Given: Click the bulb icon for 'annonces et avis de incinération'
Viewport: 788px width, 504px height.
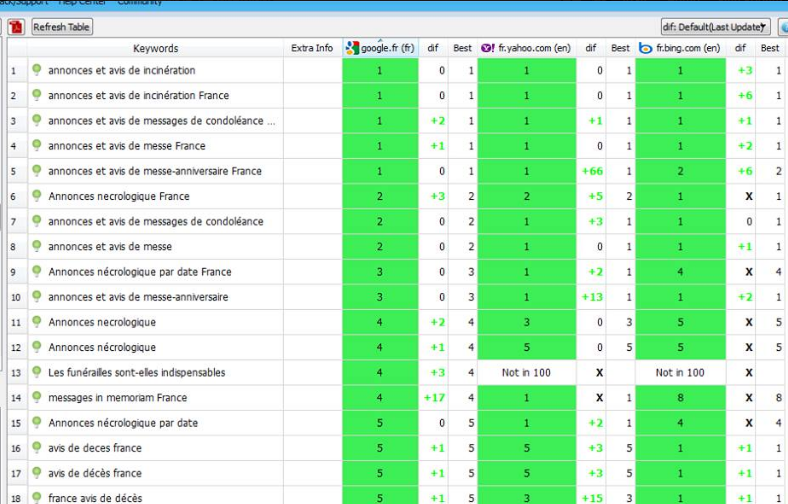Looking at the screenshot, I should (37, 70).
